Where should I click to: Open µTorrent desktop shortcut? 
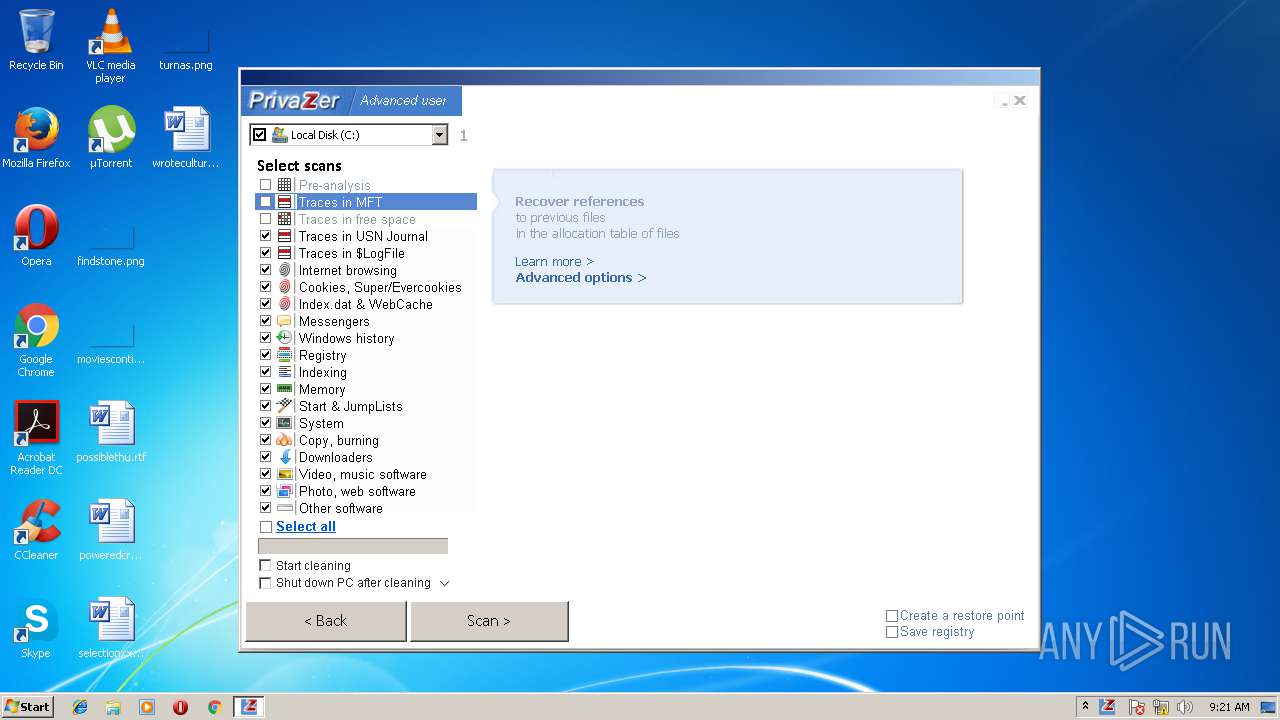click(x=111, y=138)
